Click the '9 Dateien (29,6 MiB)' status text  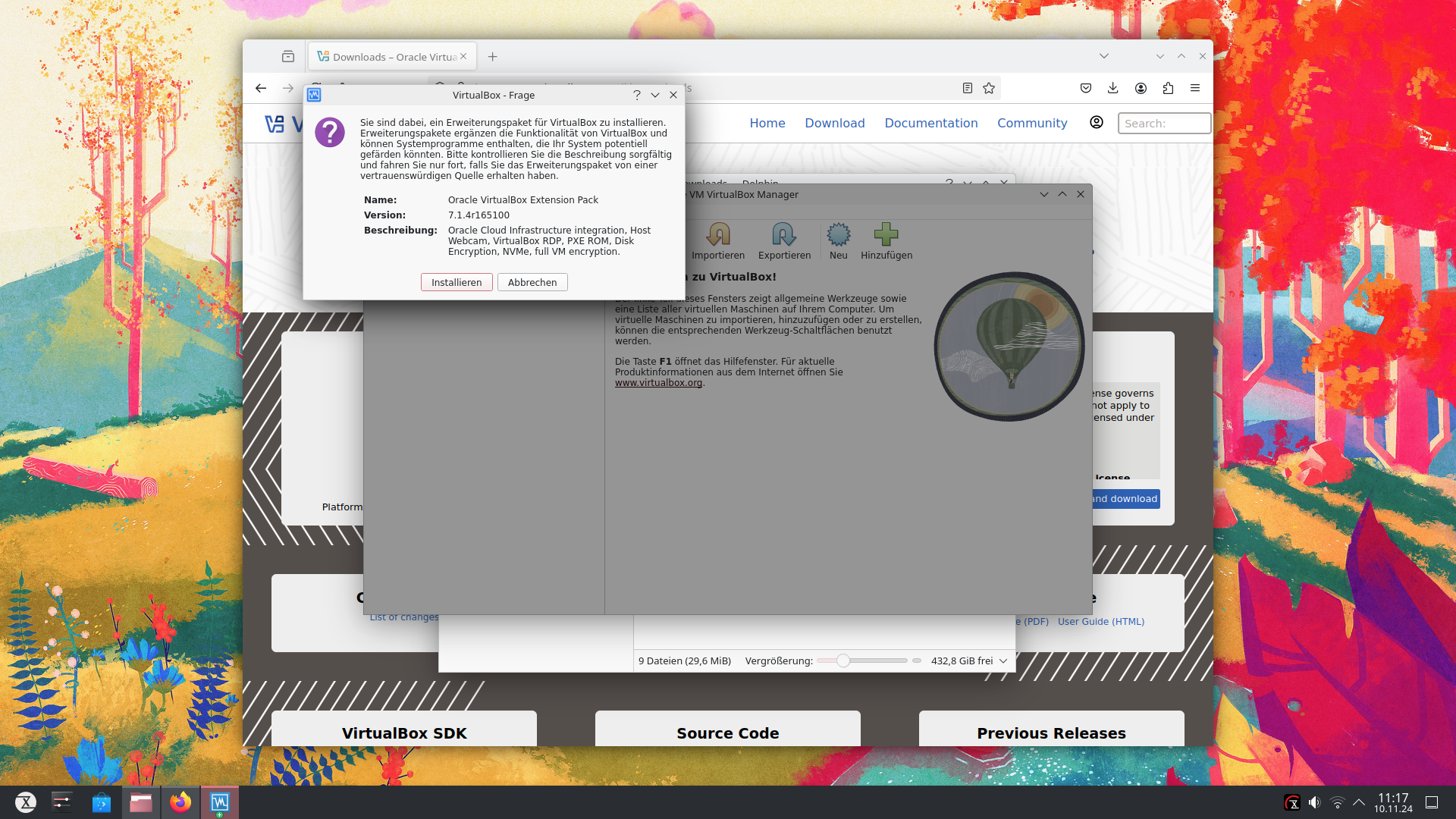(x=685, y=661)
